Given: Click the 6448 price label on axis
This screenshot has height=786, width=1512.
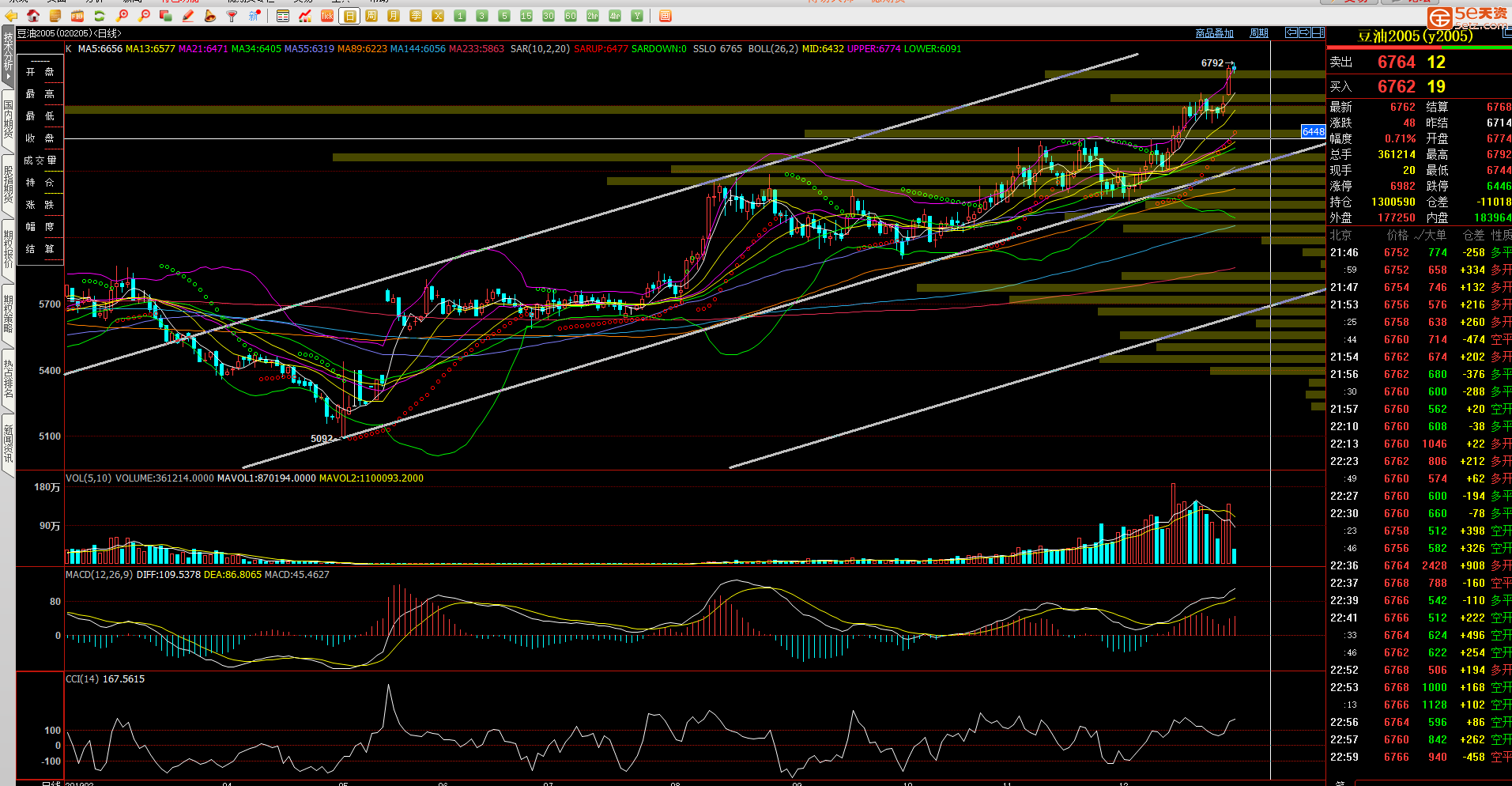Looking at the screenshot, I should coord(1313,131).
